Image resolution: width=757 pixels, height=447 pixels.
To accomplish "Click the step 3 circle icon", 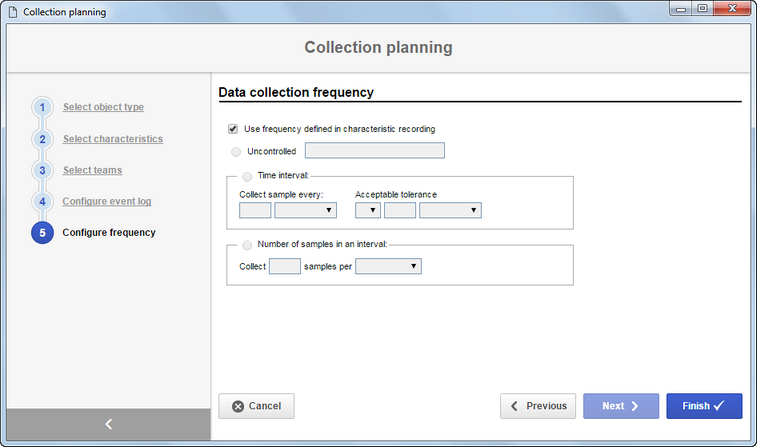I will point(42,170).
